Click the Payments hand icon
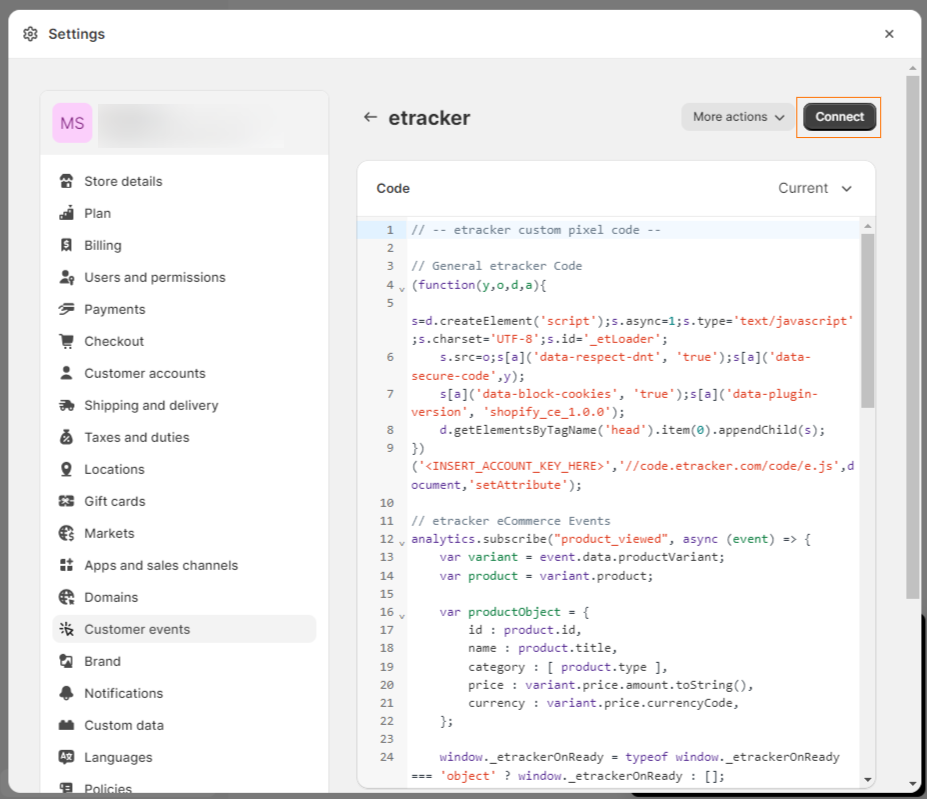The width and height of the screenshot is (927, 799). [x=66, y=309]
